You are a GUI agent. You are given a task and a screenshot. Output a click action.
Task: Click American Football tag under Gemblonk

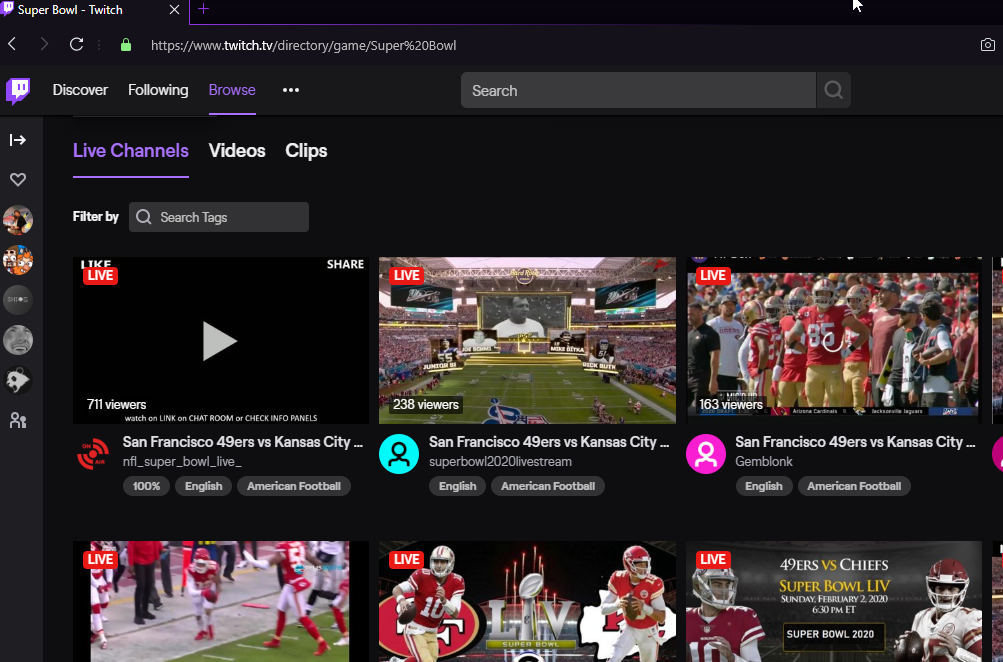[x=854, y=486]
